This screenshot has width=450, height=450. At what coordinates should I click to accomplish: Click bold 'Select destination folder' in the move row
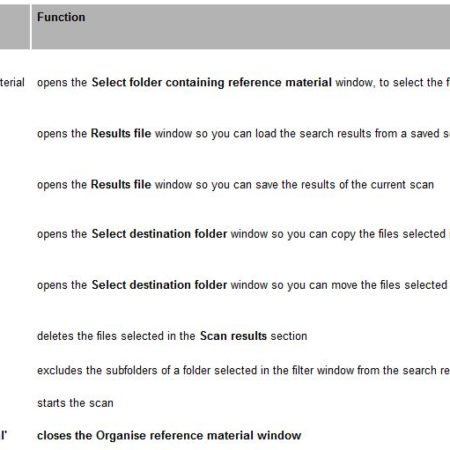[159, 285]
